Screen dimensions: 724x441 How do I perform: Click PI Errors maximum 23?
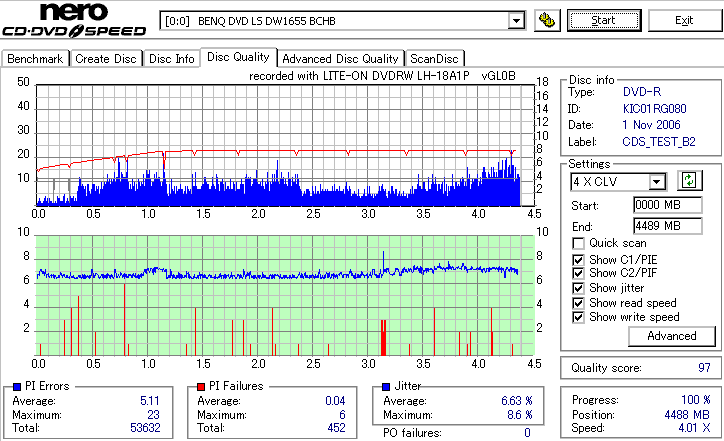(153, 415)
